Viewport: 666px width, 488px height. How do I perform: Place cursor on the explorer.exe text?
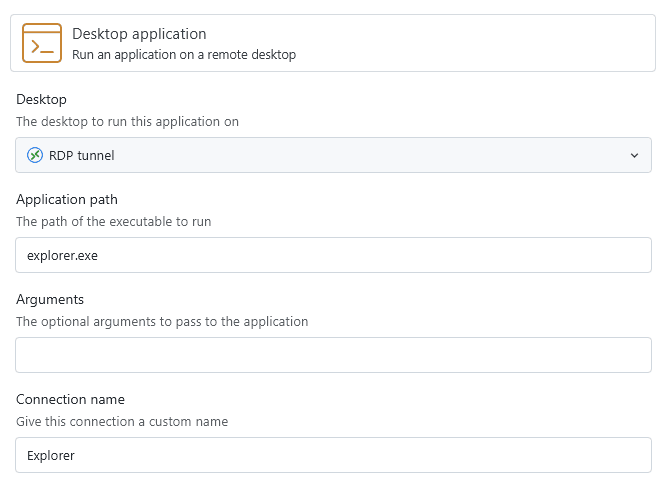pyautogui.click(x=62, y=255)
